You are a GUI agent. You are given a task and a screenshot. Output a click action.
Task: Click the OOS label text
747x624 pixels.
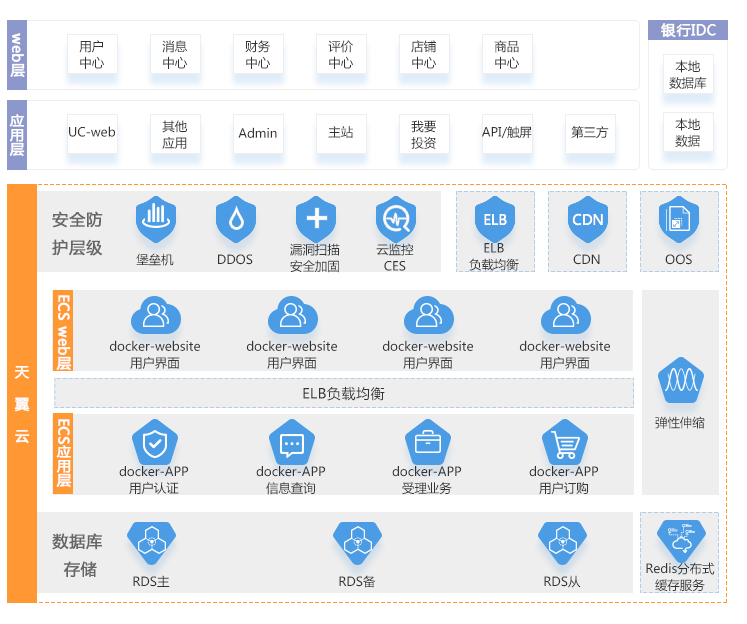click(678, 260)
